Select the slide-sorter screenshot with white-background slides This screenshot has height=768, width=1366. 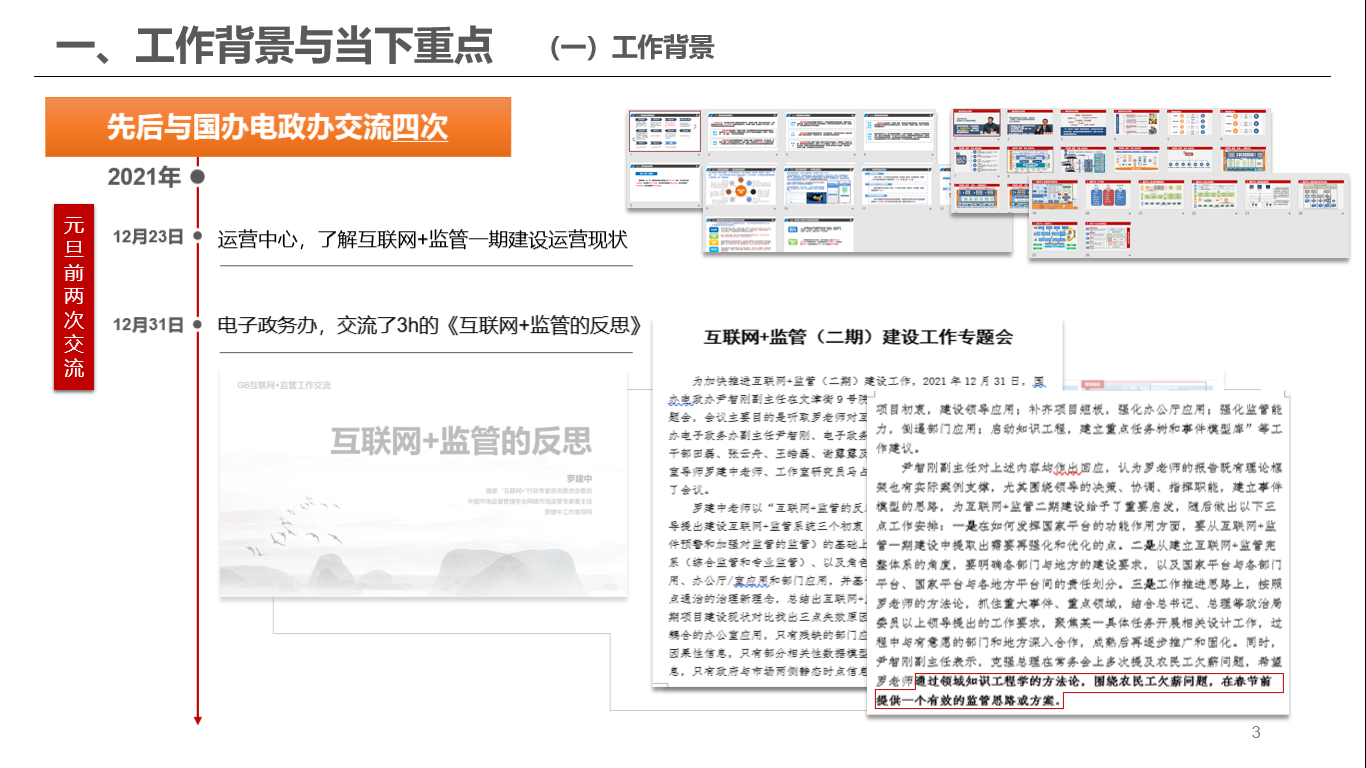coord(818,182)
